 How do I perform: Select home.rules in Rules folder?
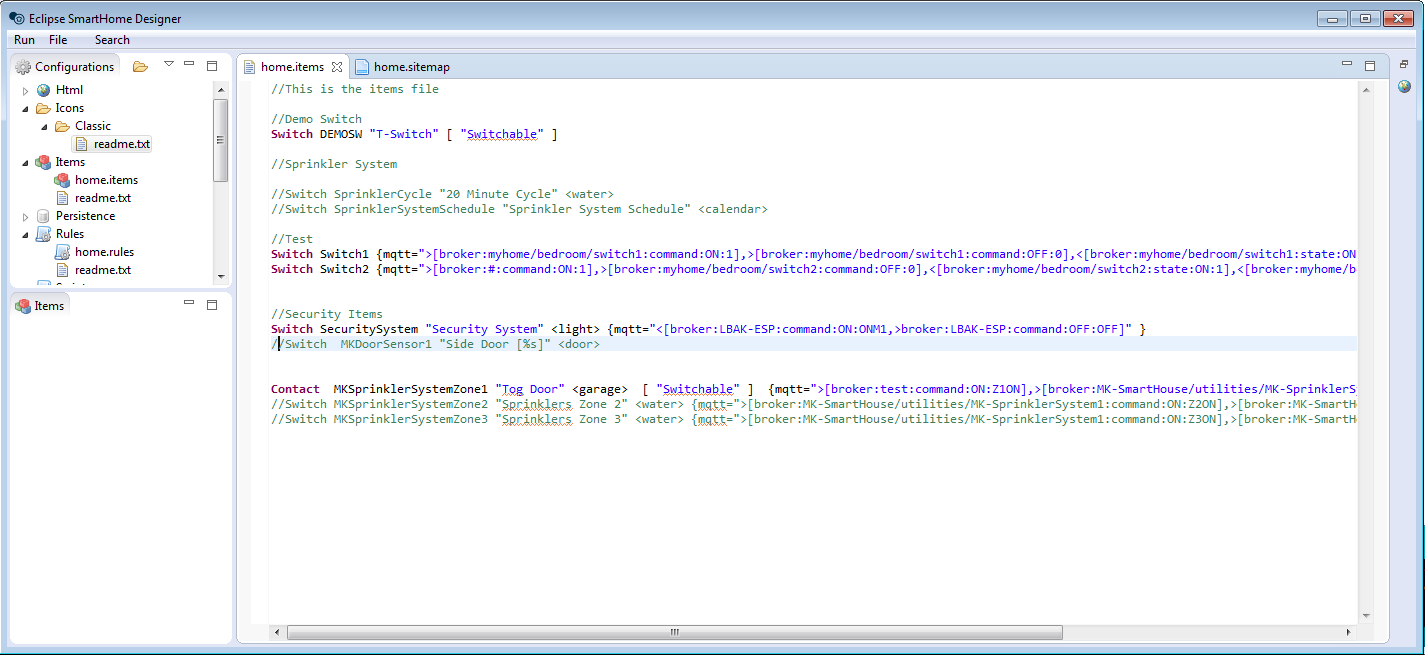coord(104,252)
